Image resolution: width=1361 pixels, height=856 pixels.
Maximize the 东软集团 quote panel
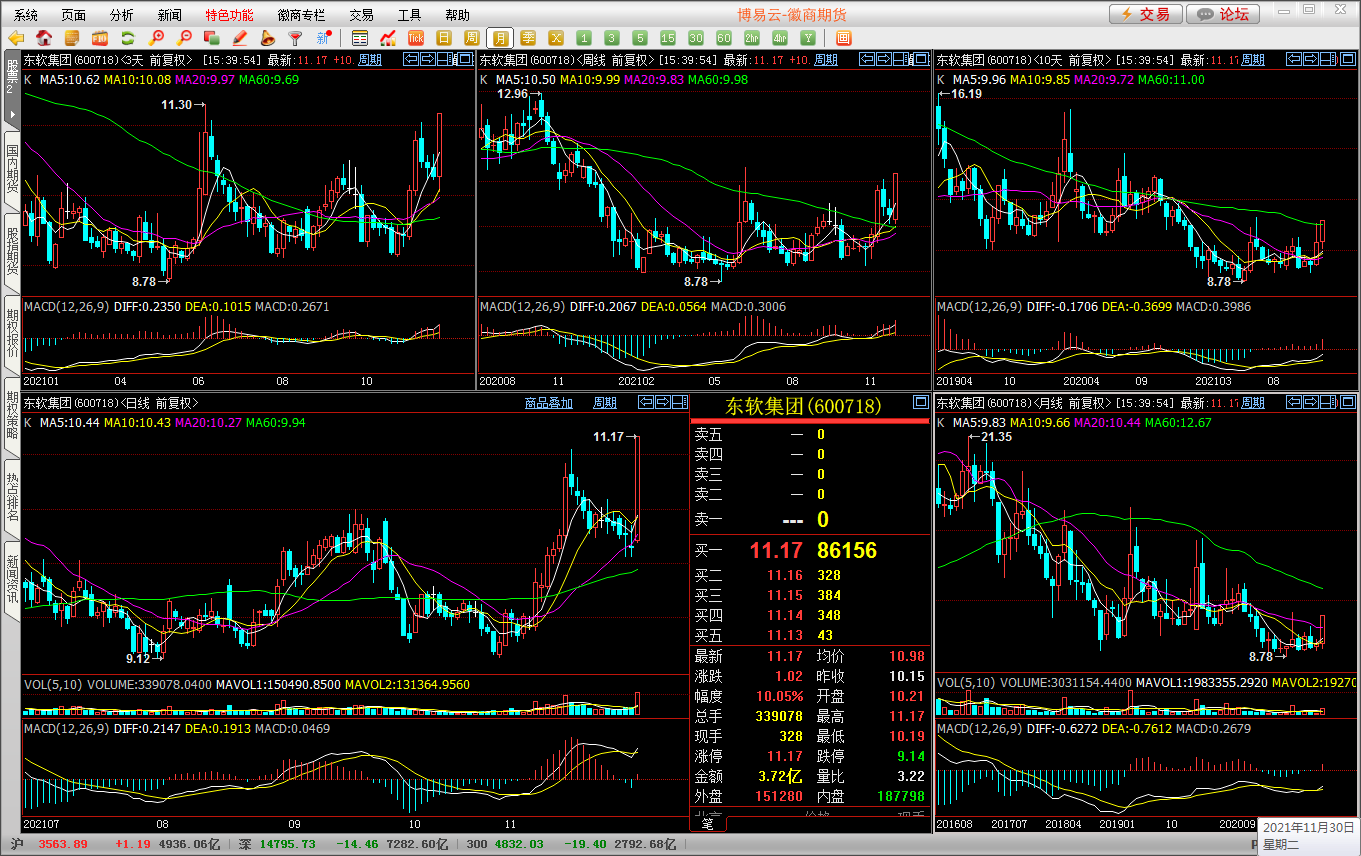(x=920, y=403)
